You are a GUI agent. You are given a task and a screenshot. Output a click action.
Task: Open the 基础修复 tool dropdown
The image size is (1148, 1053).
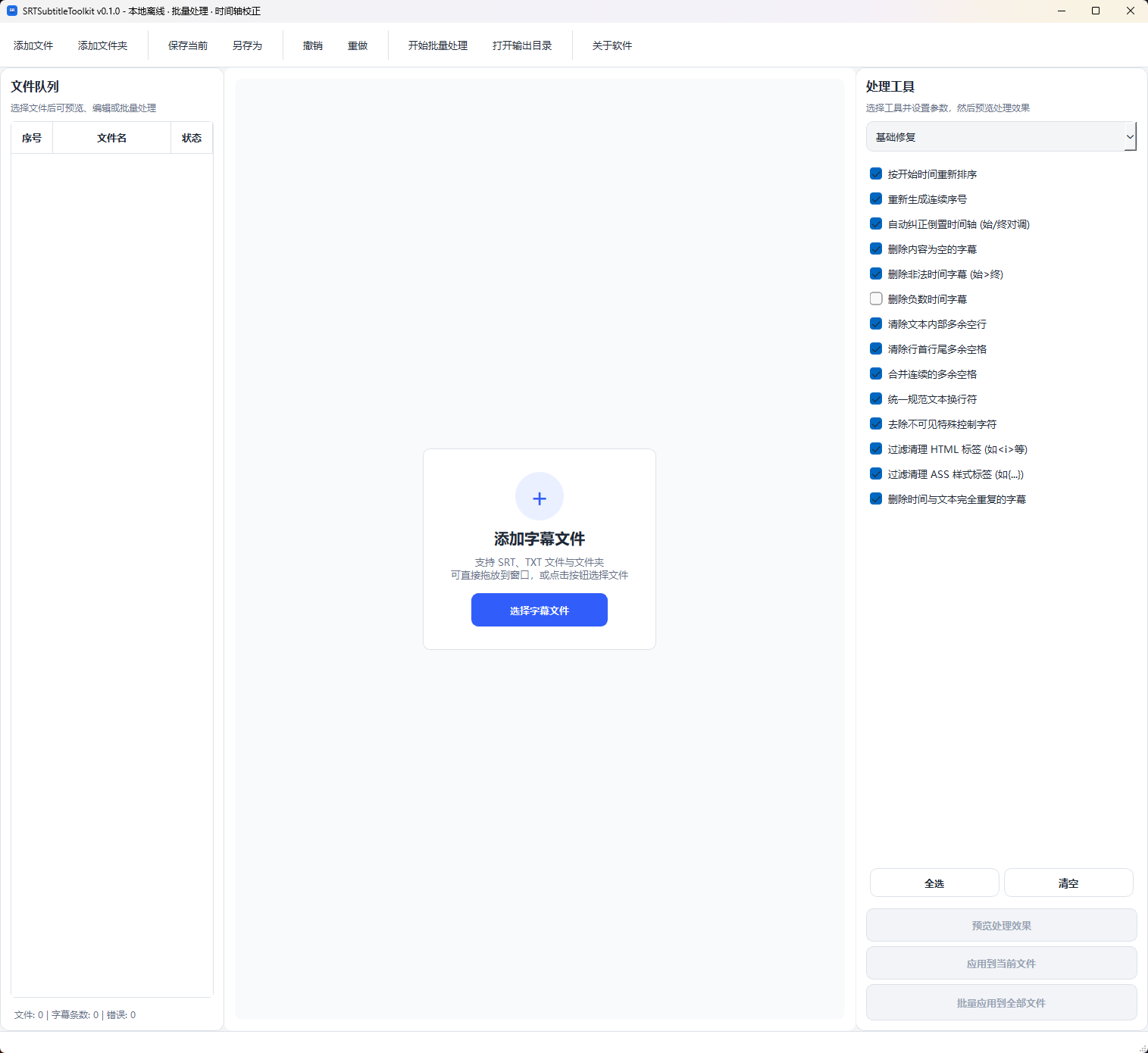(x=1001, y=136)
